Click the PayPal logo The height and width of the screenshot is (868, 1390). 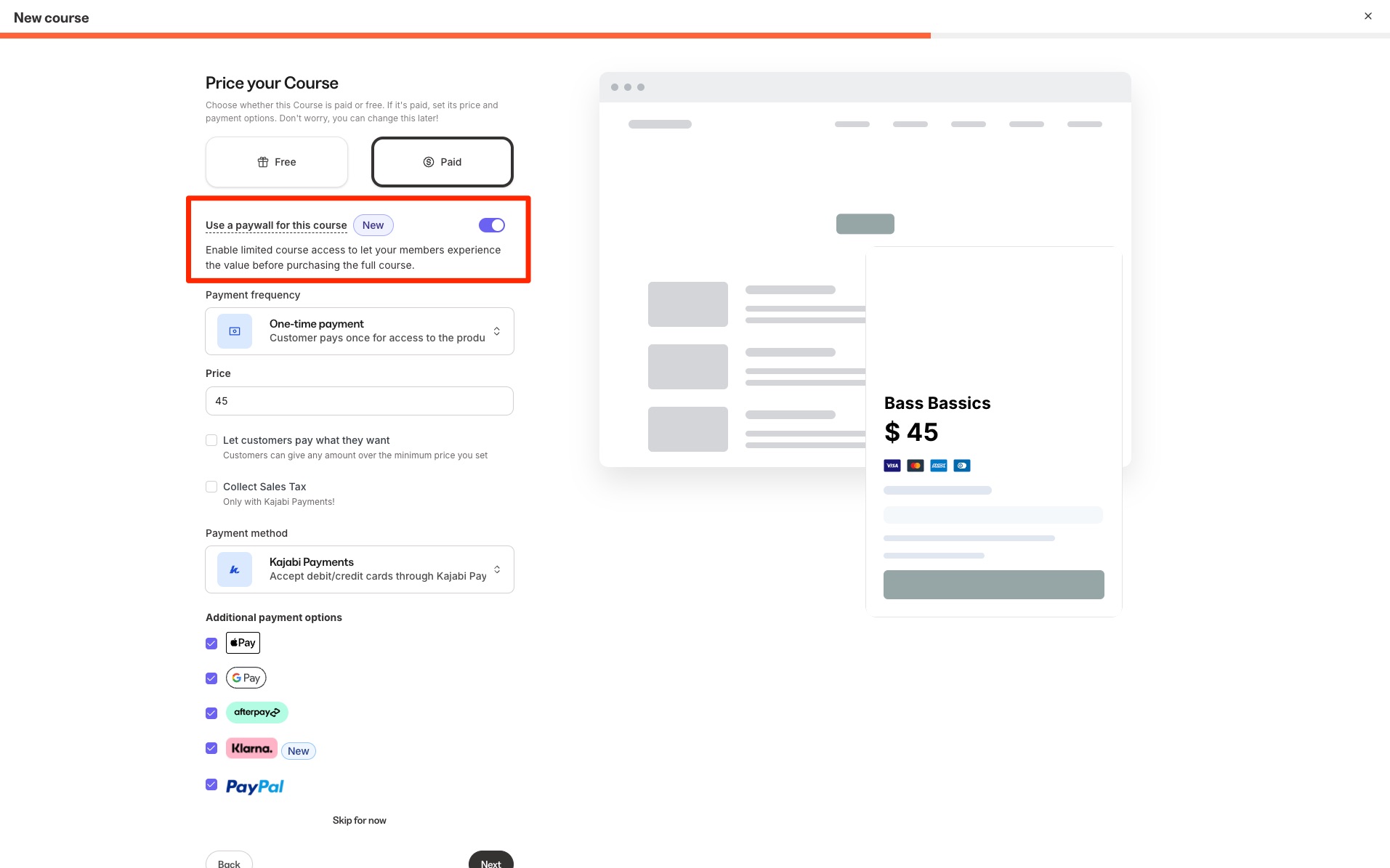click(x=255, y=787)
